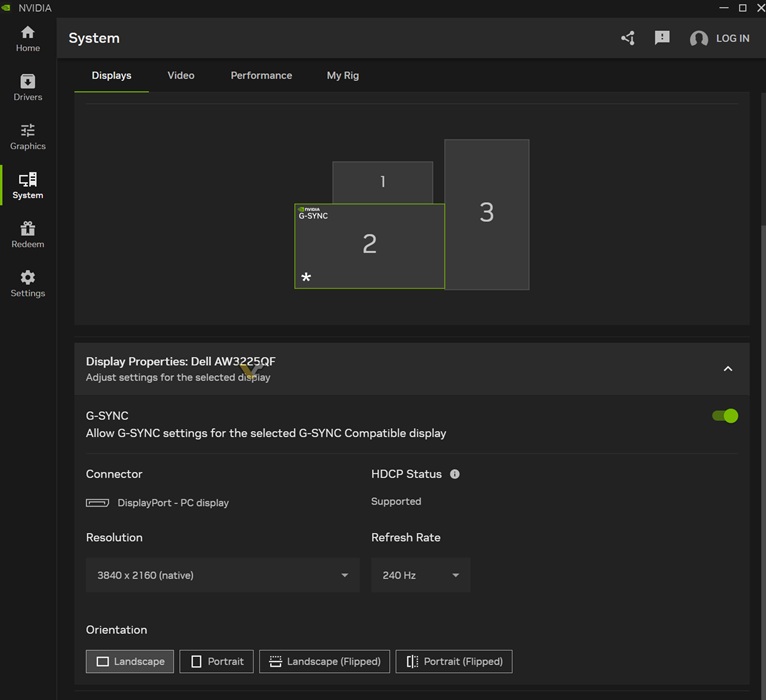The width and height of the screenshot is (766, 700).
Task: Switch to the My Rig tab
Action: pos(342,75)
